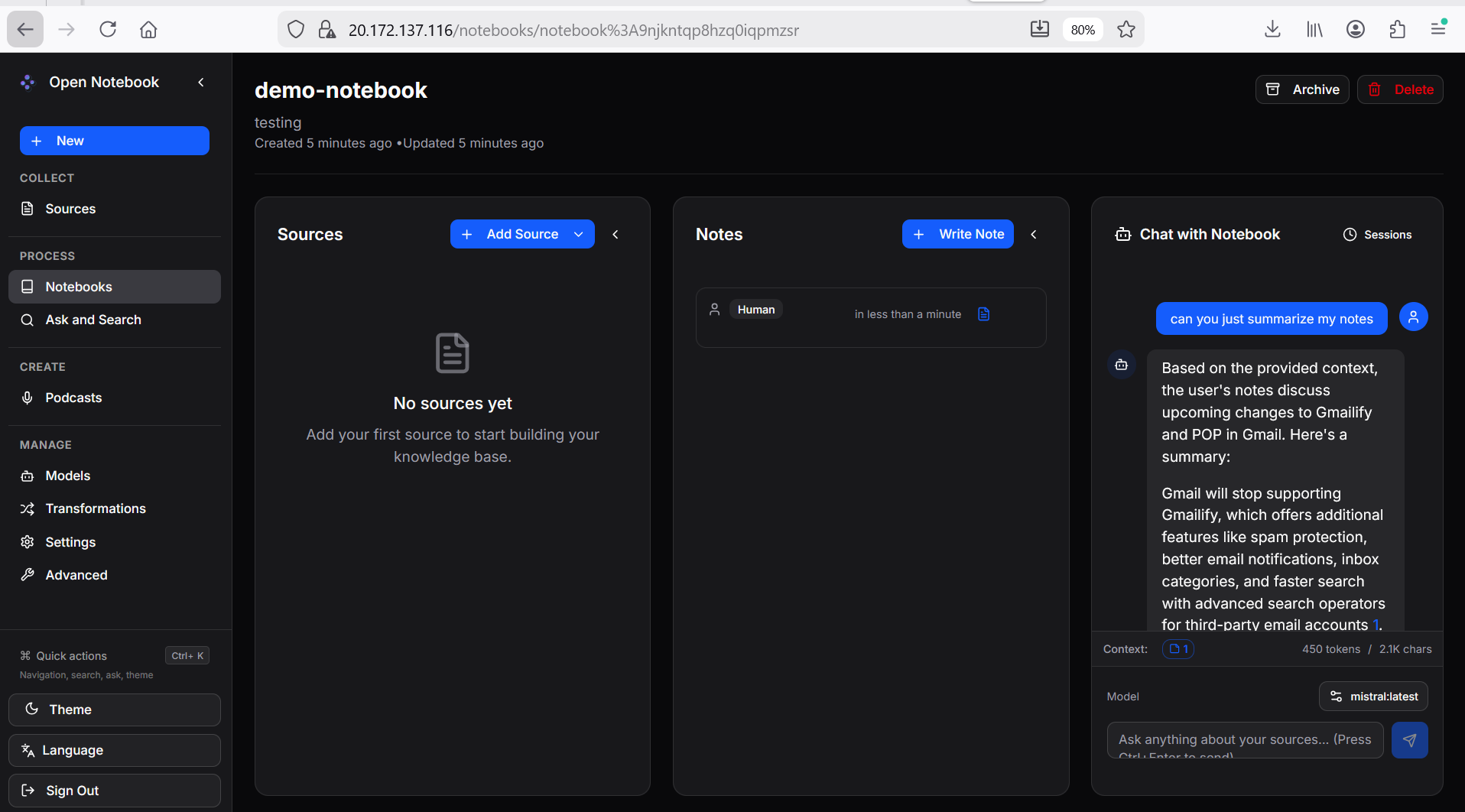
Task: Select the Podcasts icon in the sidebar
Action: [28, 398]
